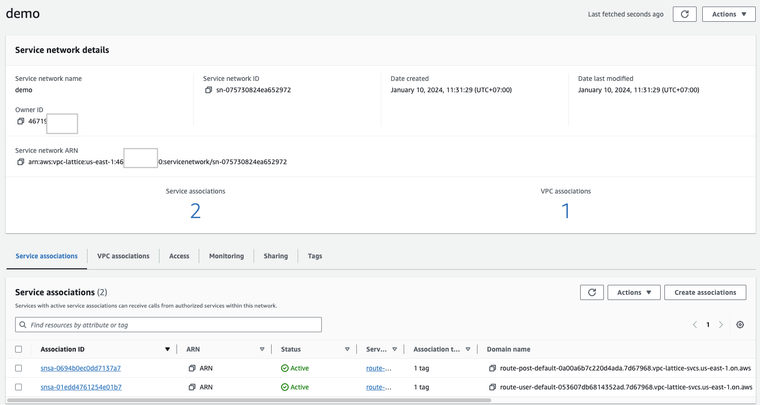The height and width of the screenshot is (405, 760).
Task: Select all associations with header checkbox
Action: (x=18, y=349)
